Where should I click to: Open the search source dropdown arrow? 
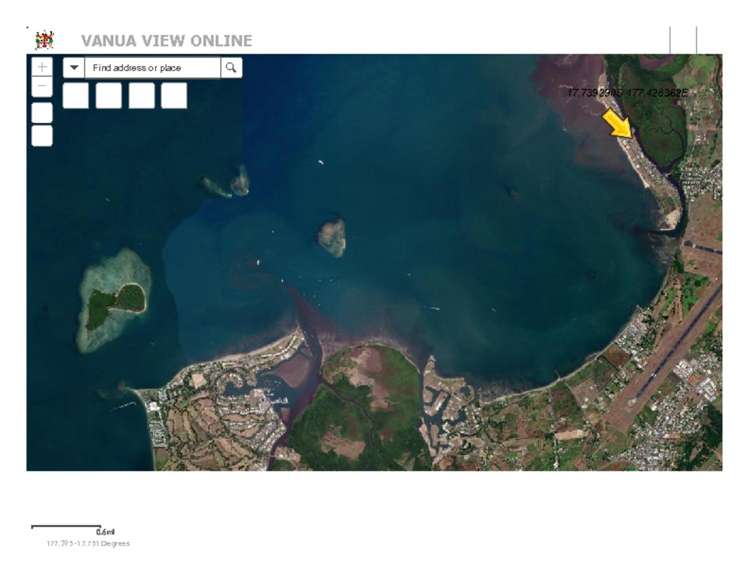pyautogui.click(x=74, y=67)
